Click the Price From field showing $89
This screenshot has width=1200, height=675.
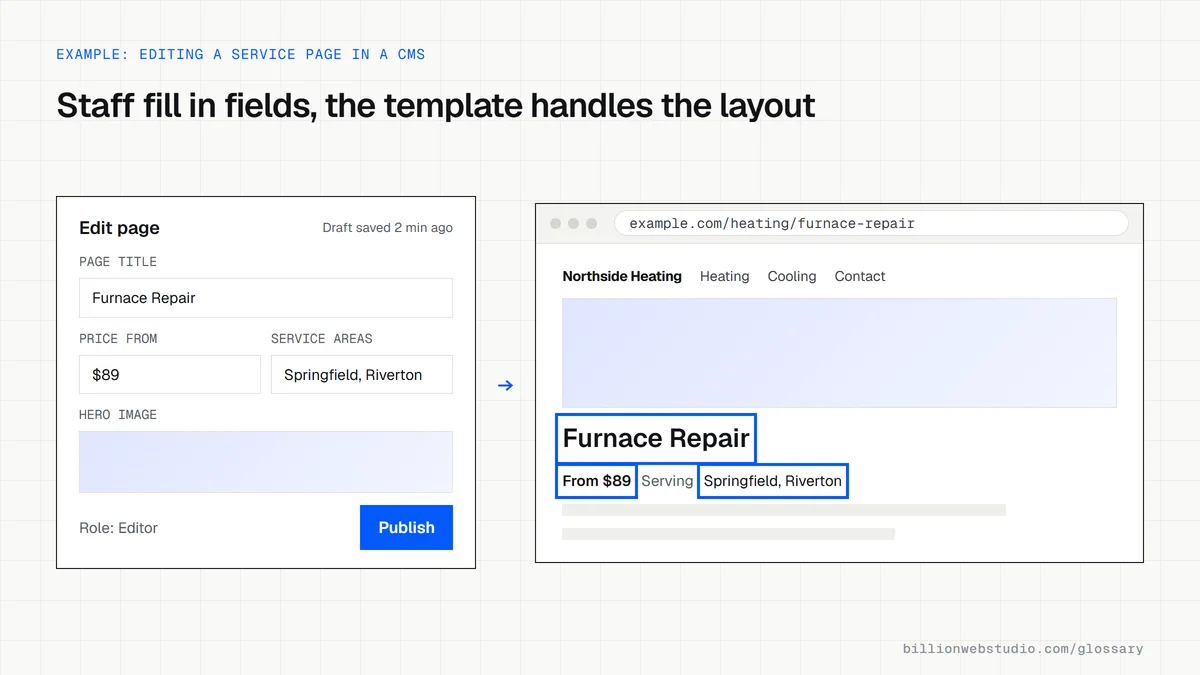[170, 374]
